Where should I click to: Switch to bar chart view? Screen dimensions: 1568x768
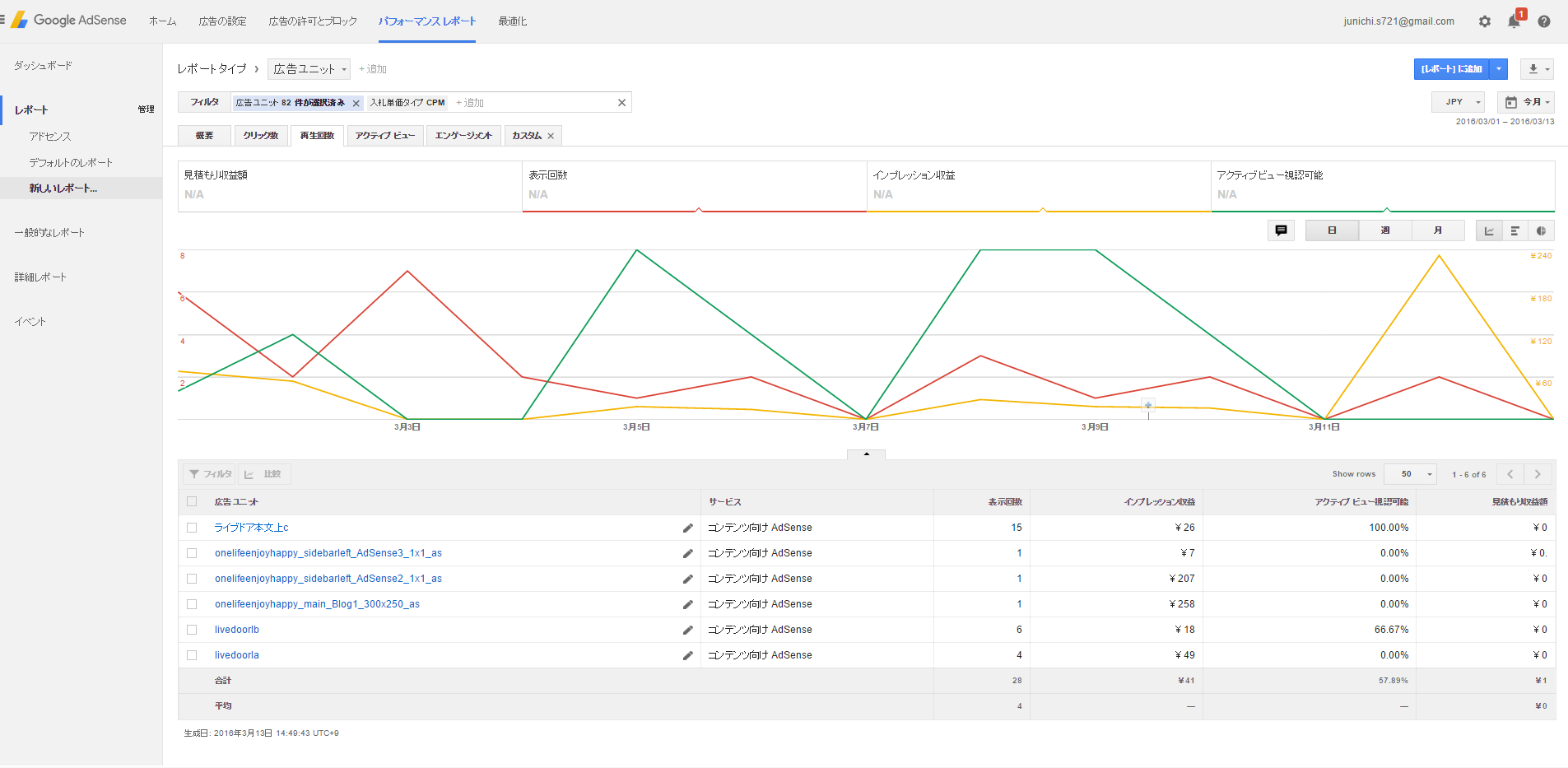click(x=1514, y=231)
